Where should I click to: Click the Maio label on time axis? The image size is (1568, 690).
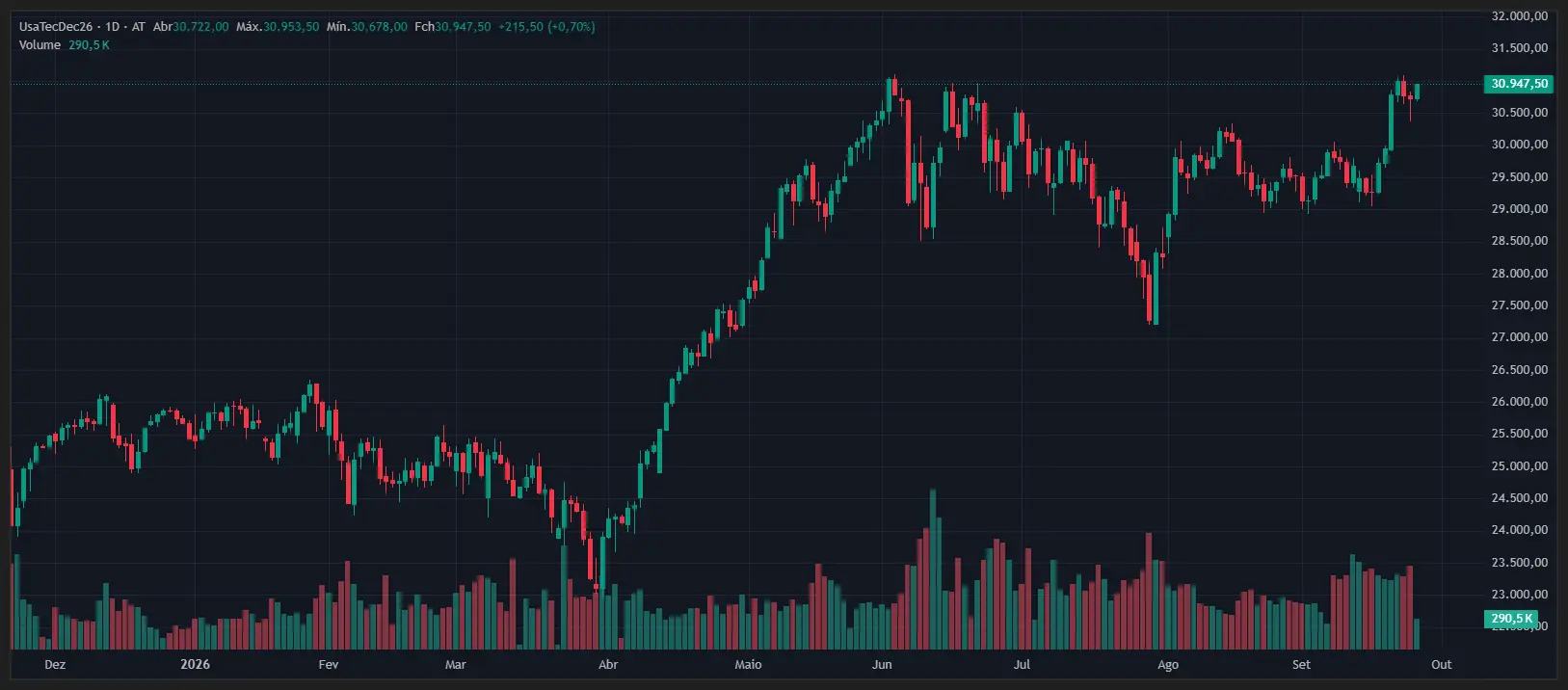click(748, 665)
